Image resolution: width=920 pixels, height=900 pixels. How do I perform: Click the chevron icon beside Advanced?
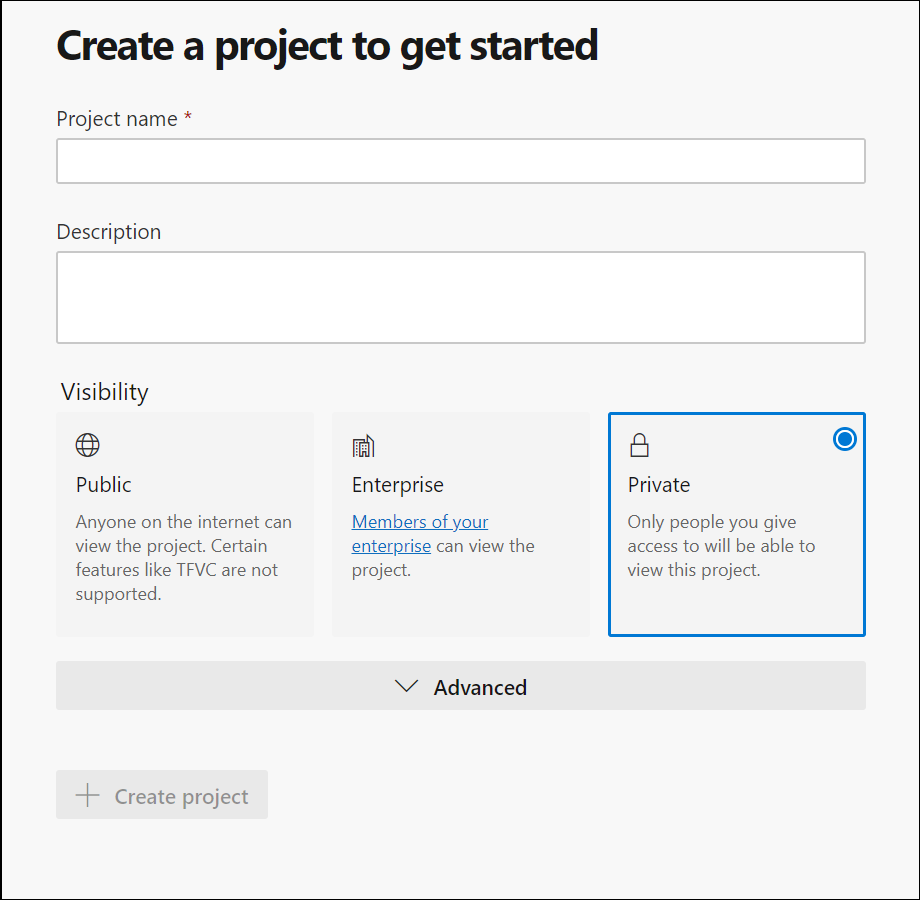click(406, 687)
